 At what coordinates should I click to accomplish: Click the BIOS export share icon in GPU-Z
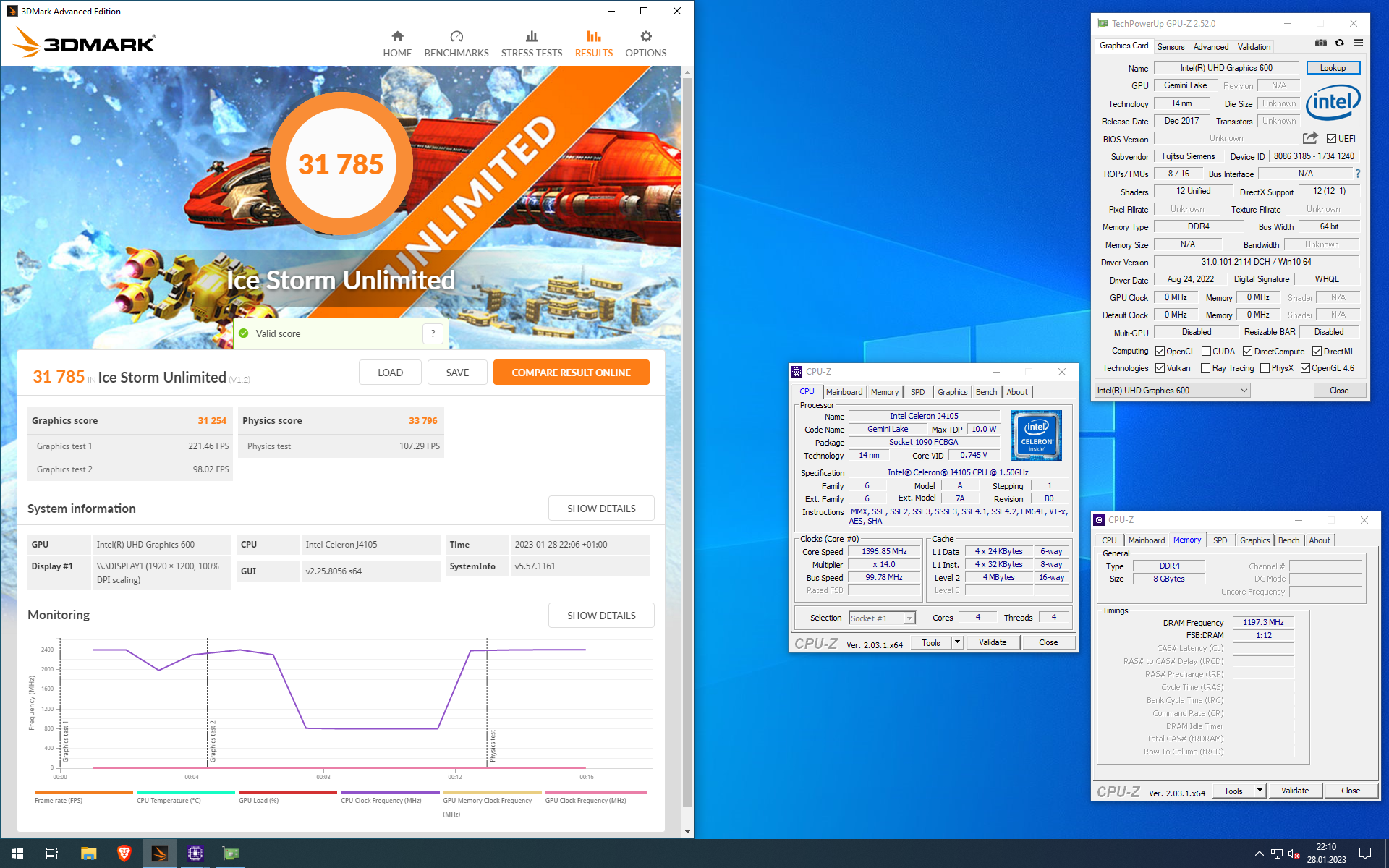[x=1310, y=138]
